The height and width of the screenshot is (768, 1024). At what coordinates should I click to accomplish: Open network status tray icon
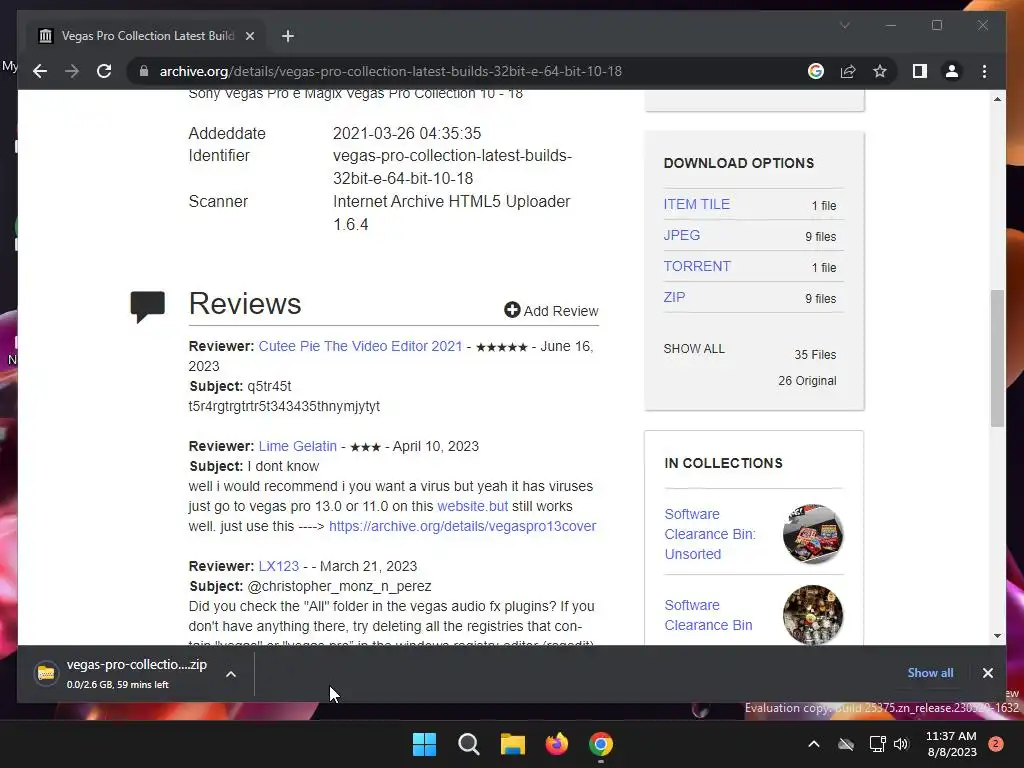pyautogui.click(x=877, y=744)
